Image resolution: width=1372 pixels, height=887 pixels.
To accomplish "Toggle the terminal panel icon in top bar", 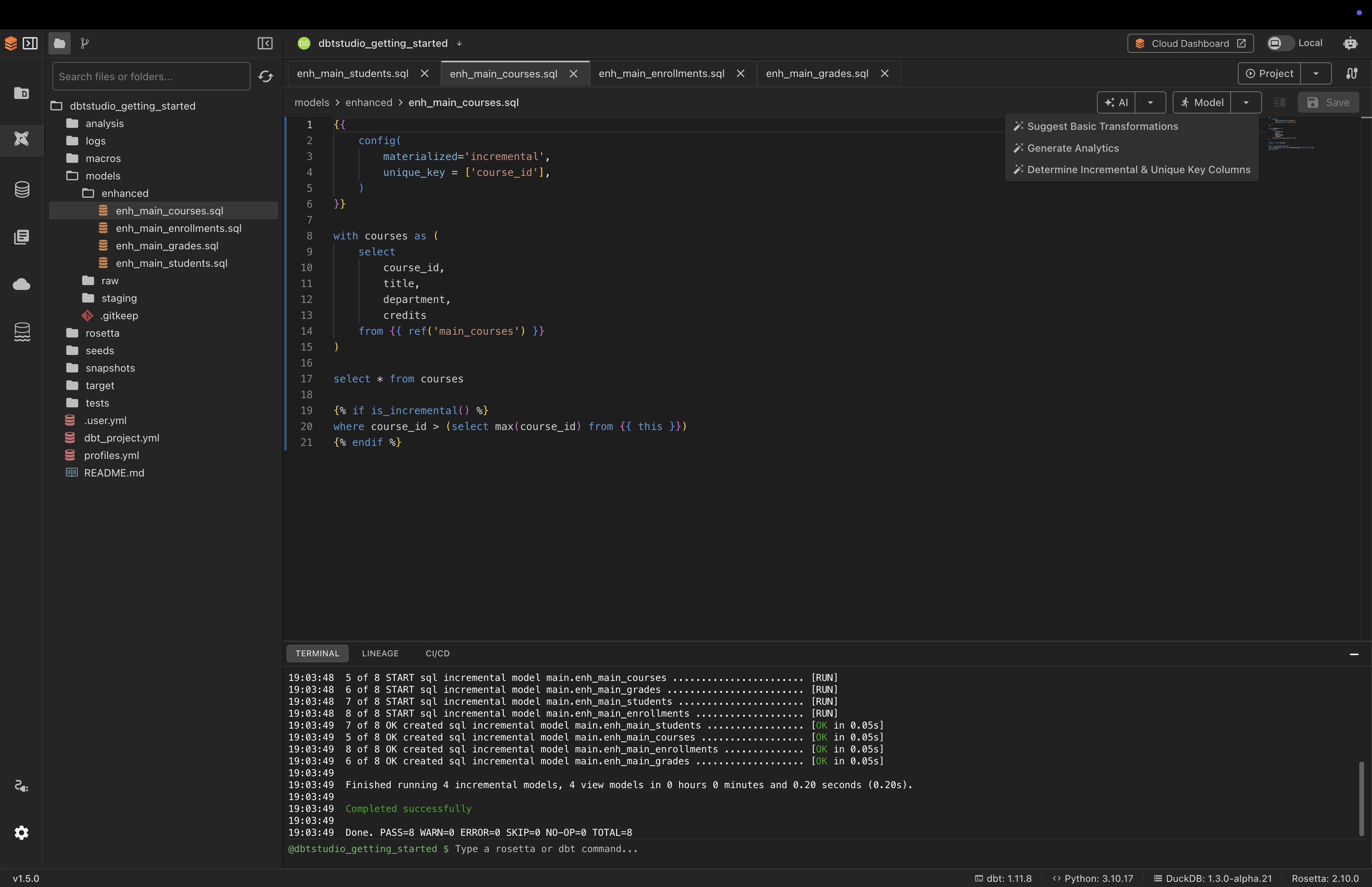I will click(31, 43).
